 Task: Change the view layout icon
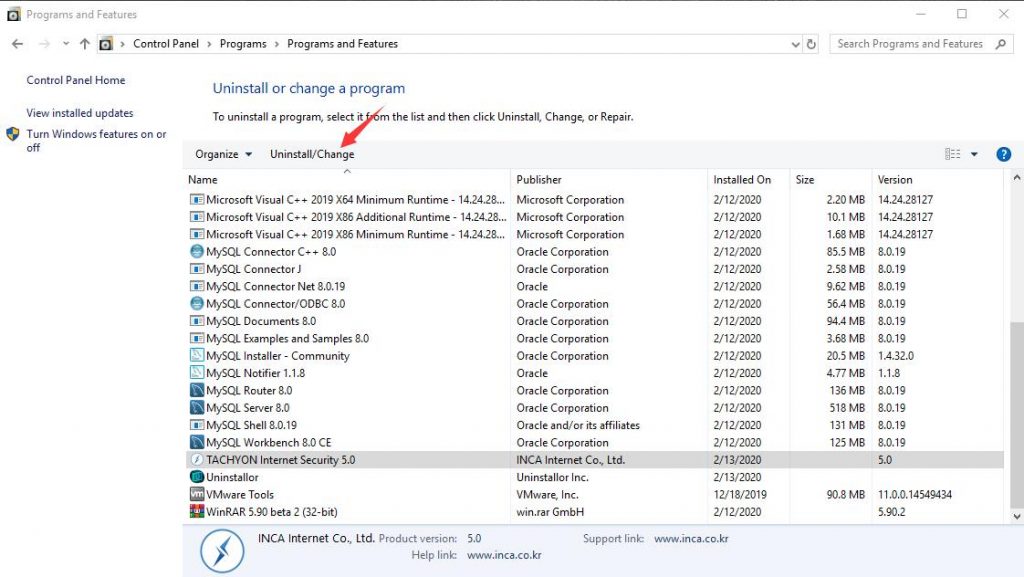(953, 154)
